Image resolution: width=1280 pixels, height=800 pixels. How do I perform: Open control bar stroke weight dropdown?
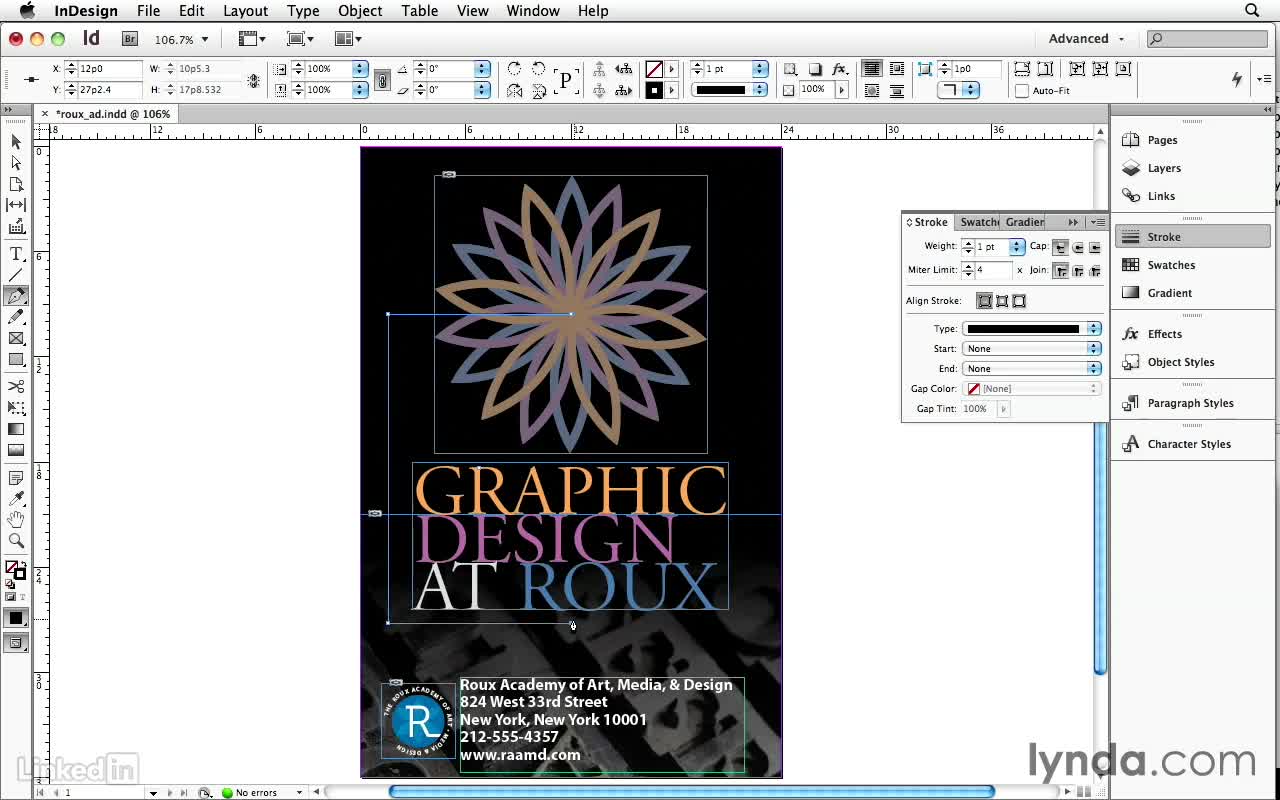[x=760, y=69]
